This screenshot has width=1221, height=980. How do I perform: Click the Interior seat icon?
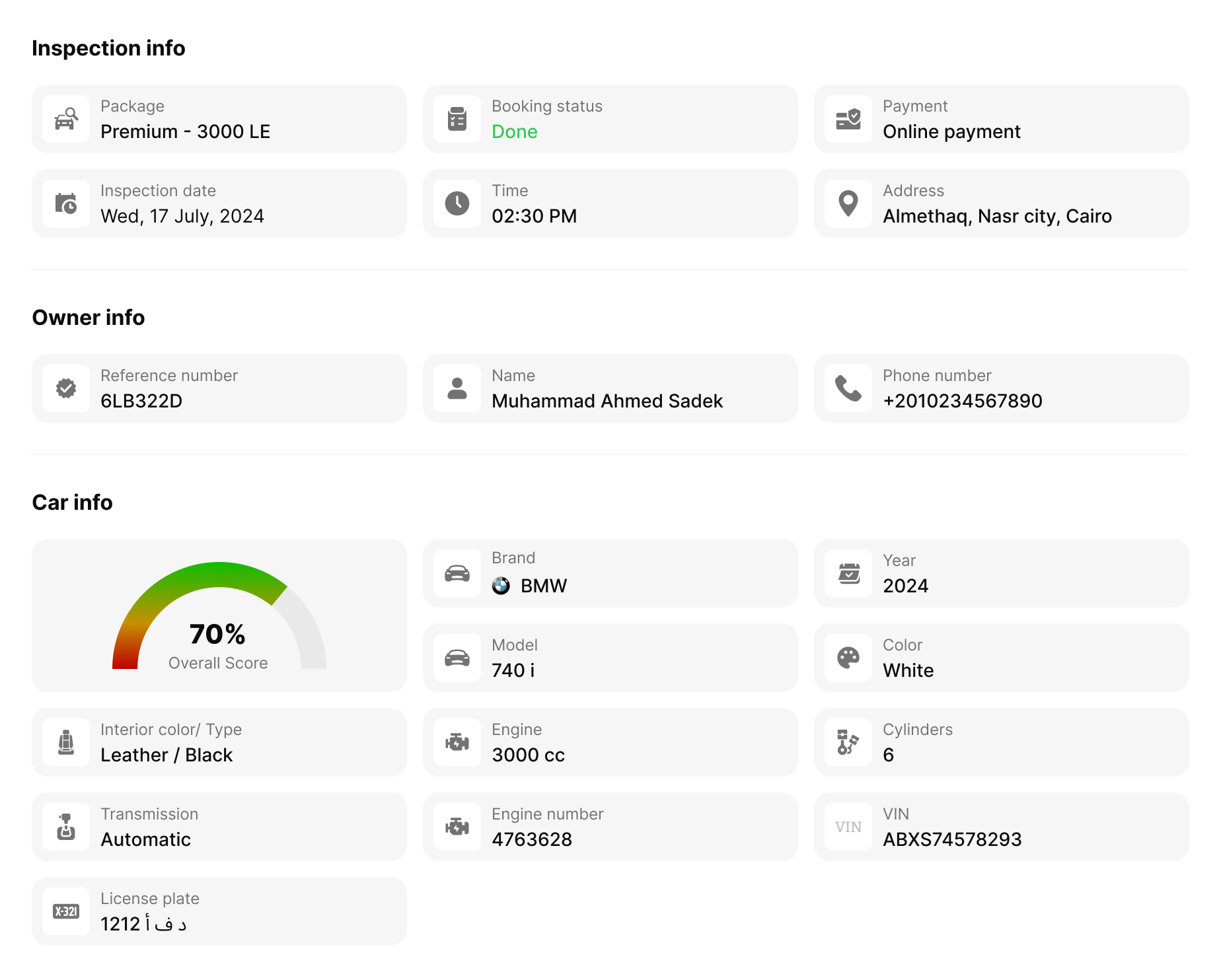click(x=66, y=742)
